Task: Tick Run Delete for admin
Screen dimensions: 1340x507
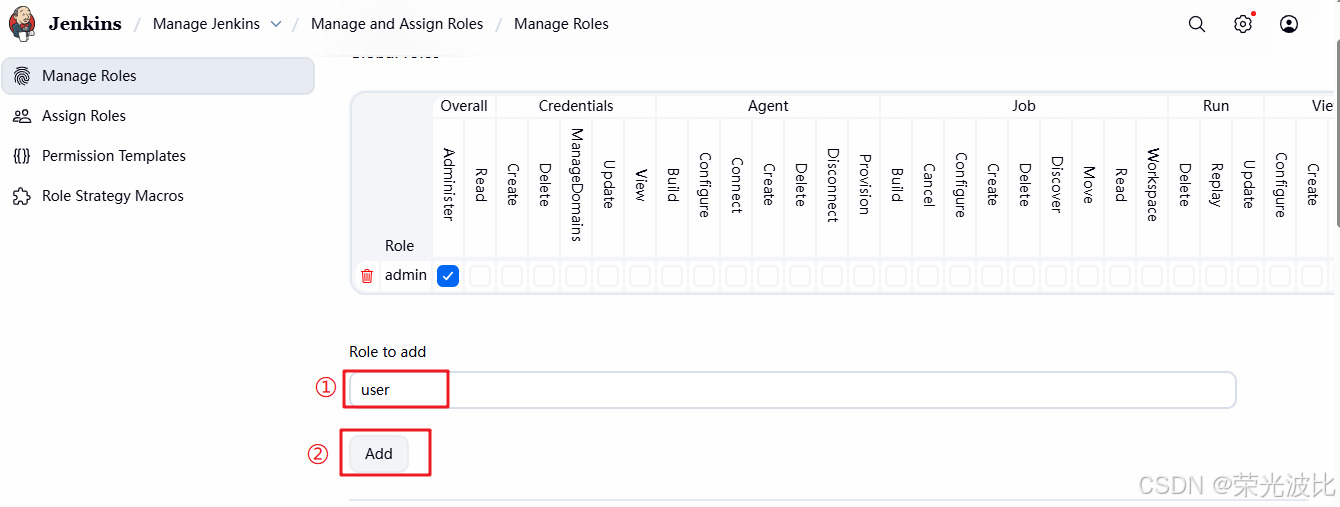Action: [1184, 276]
